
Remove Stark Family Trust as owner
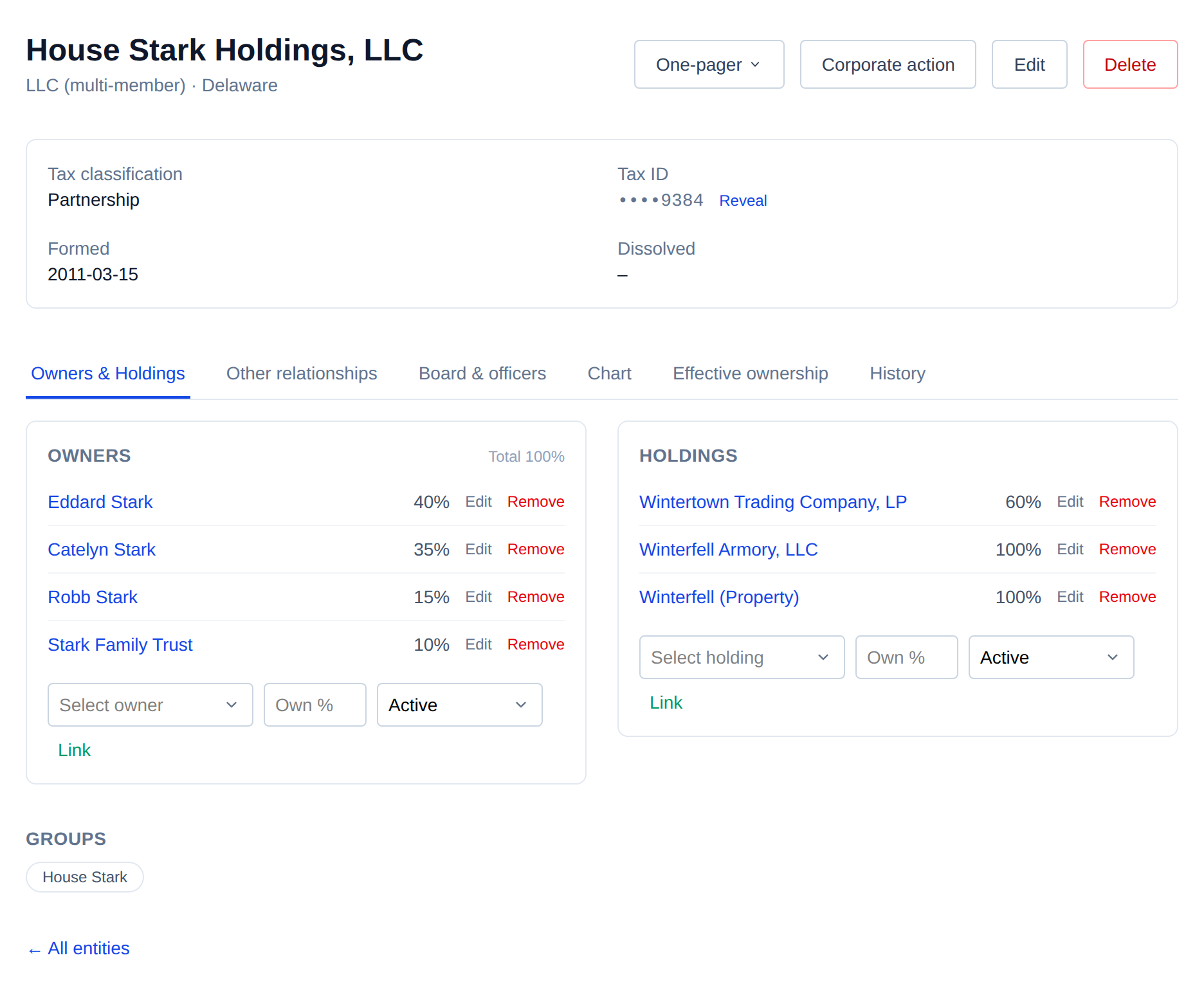pos(536,644)
